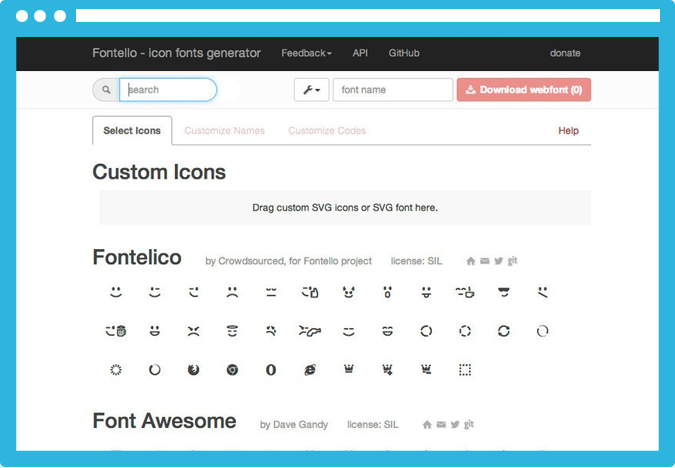Click Fontelico's email envelope icon
The width and height of the screenshot is (675, 468).
tap(485, 261)
